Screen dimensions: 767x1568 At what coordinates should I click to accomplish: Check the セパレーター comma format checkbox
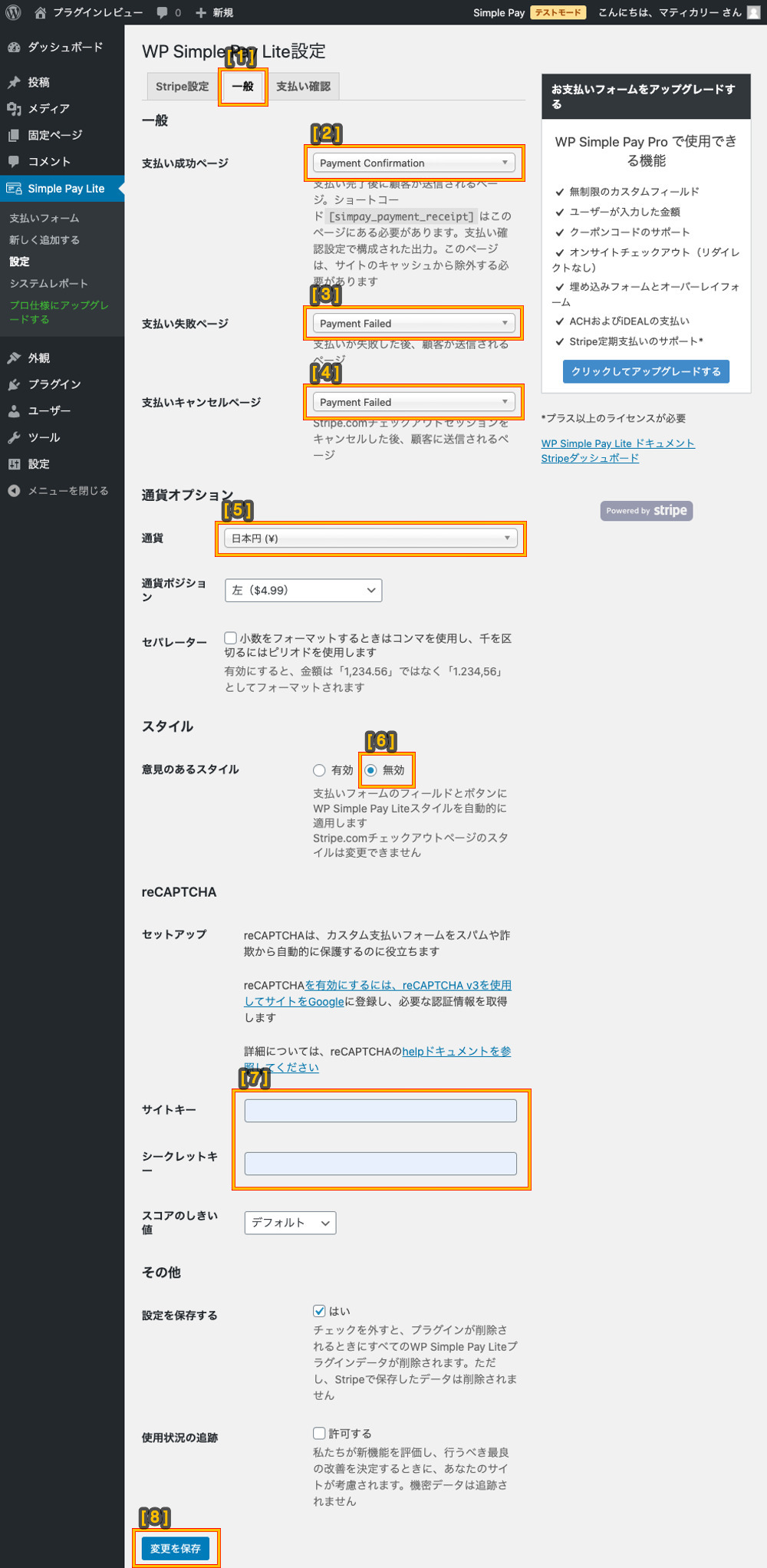[x=230, y=637]
